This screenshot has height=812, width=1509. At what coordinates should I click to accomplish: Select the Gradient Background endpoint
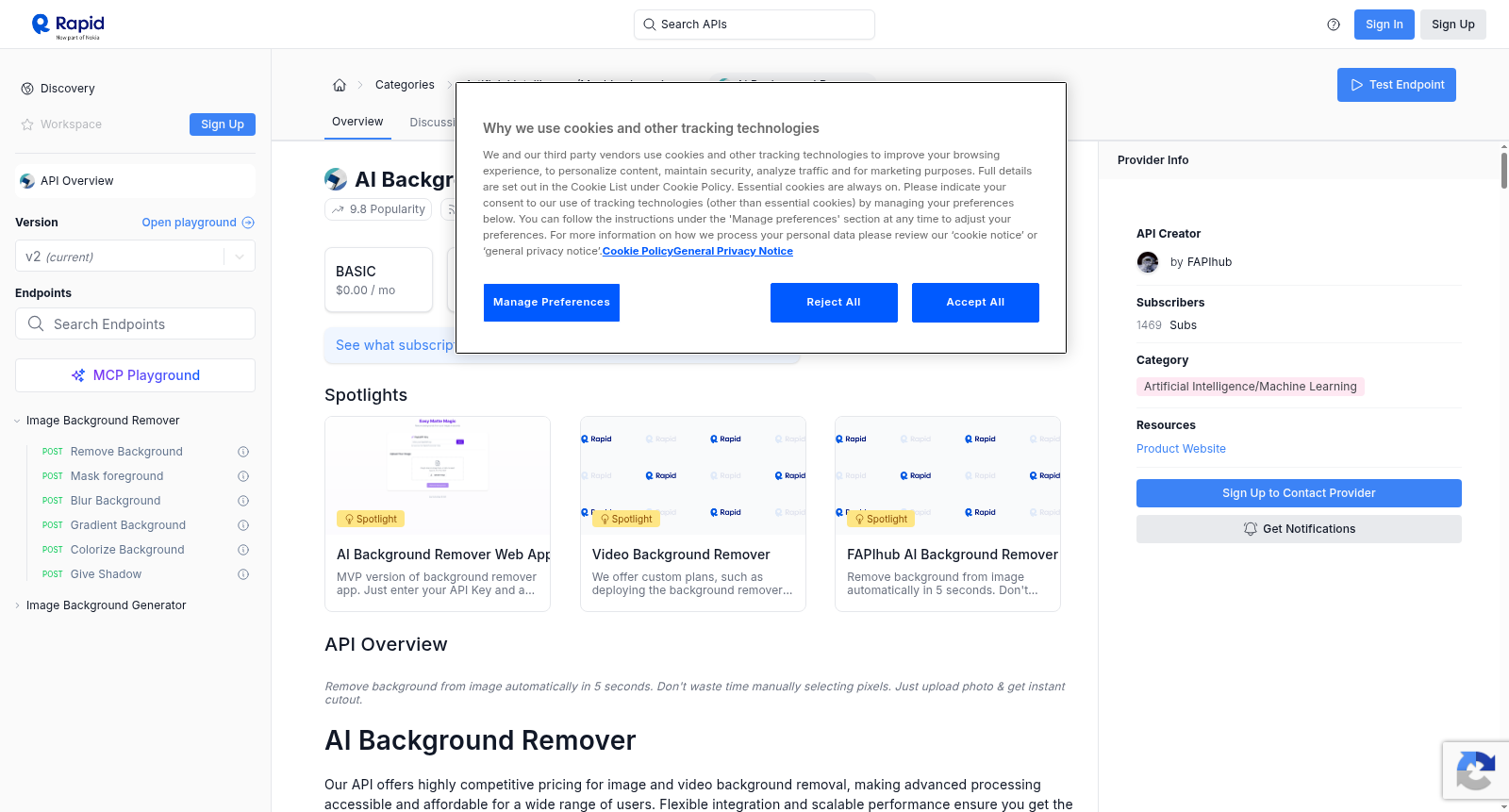pyautogui.click(x=128, y=525)
